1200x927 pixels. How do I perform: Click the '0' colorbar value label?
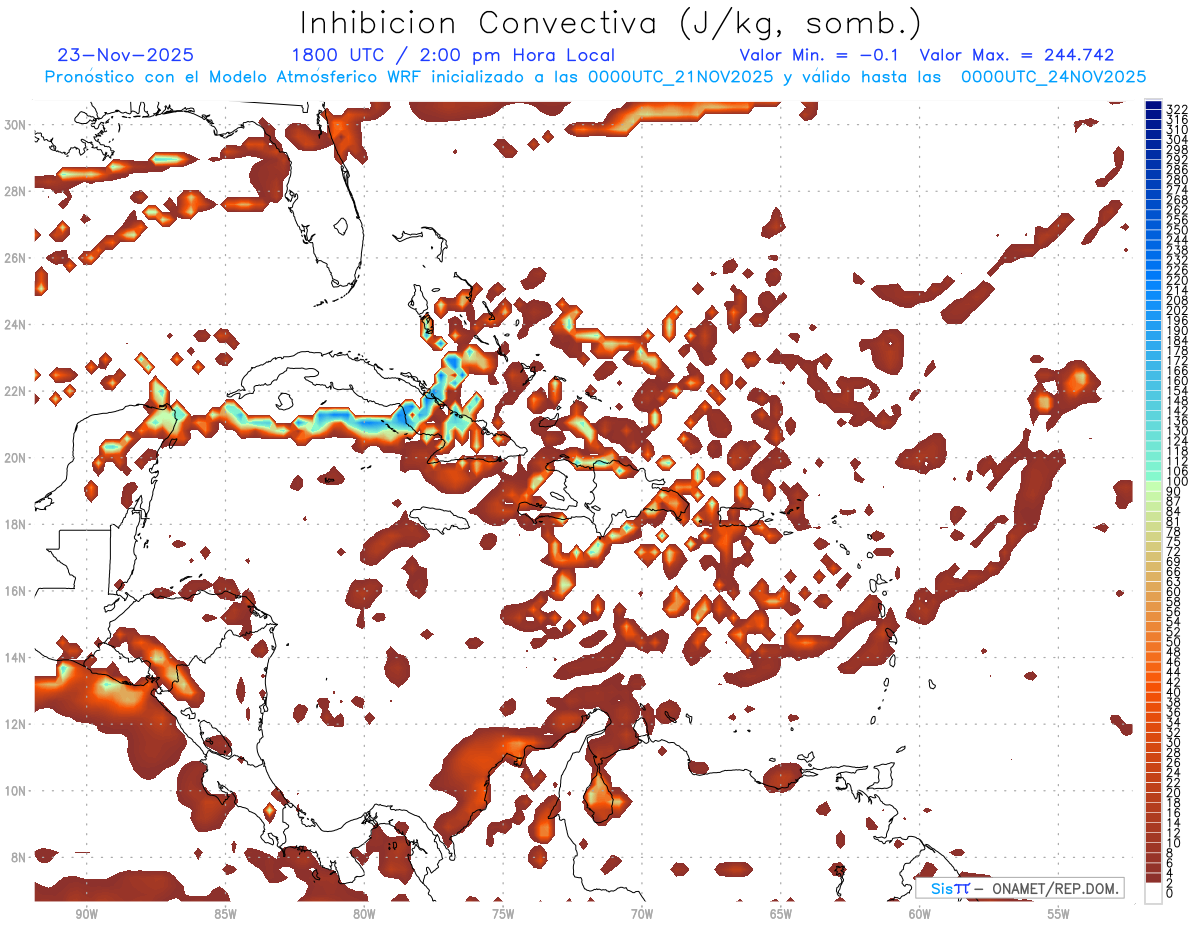click(x=1170, y=893)
